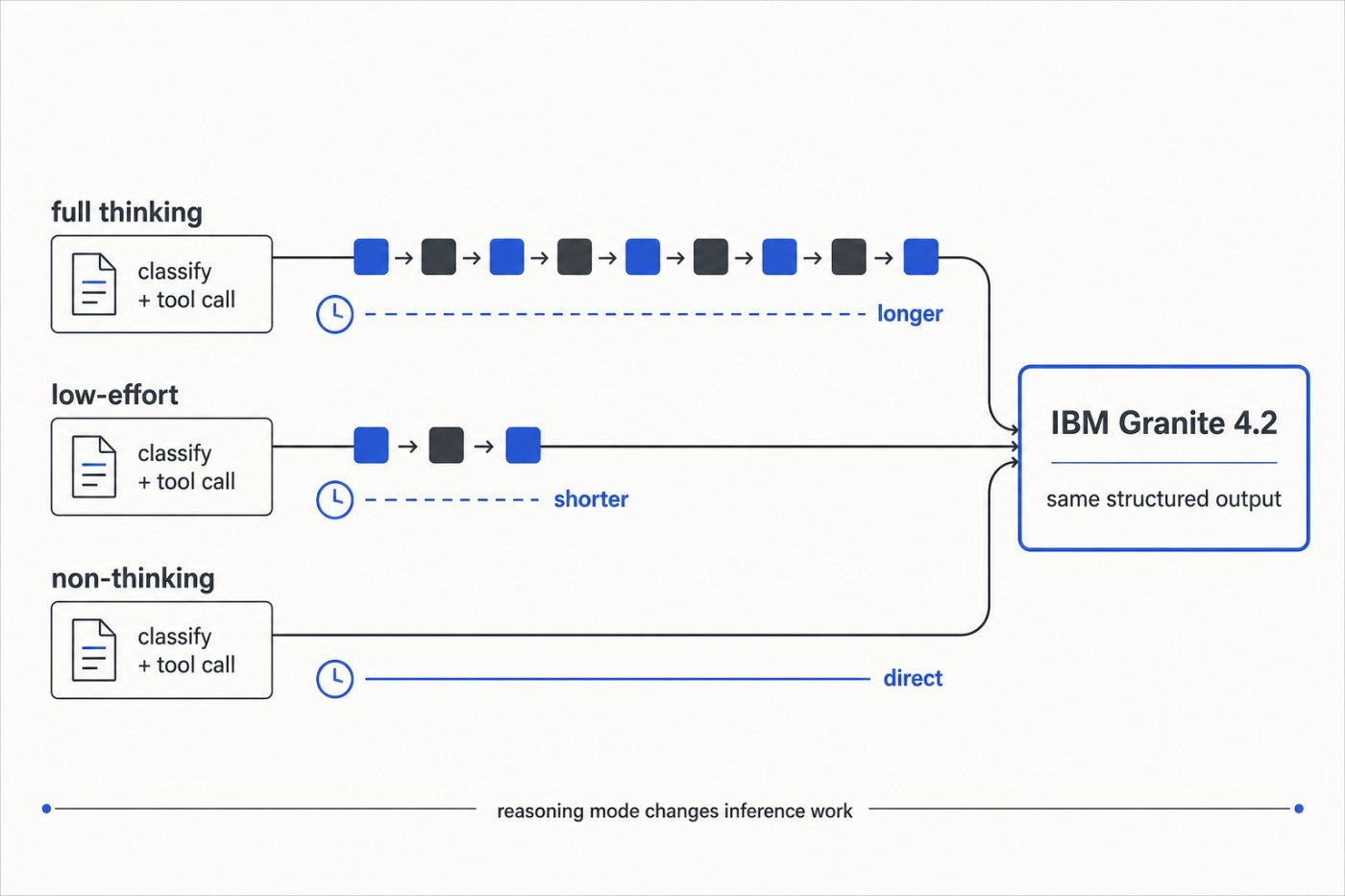Click the blue "longer" label
1345x896 pixels.
click(910, 314)
